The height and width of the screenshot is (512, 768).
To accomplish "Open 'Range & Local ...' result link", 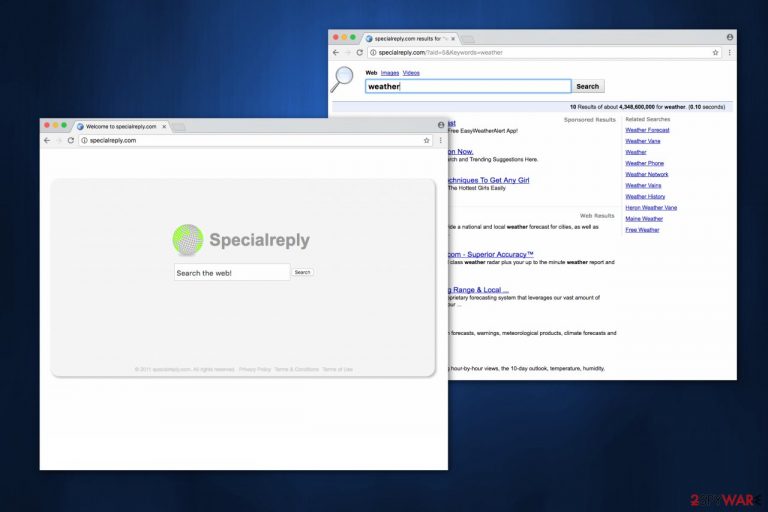I will pos(479,290).
